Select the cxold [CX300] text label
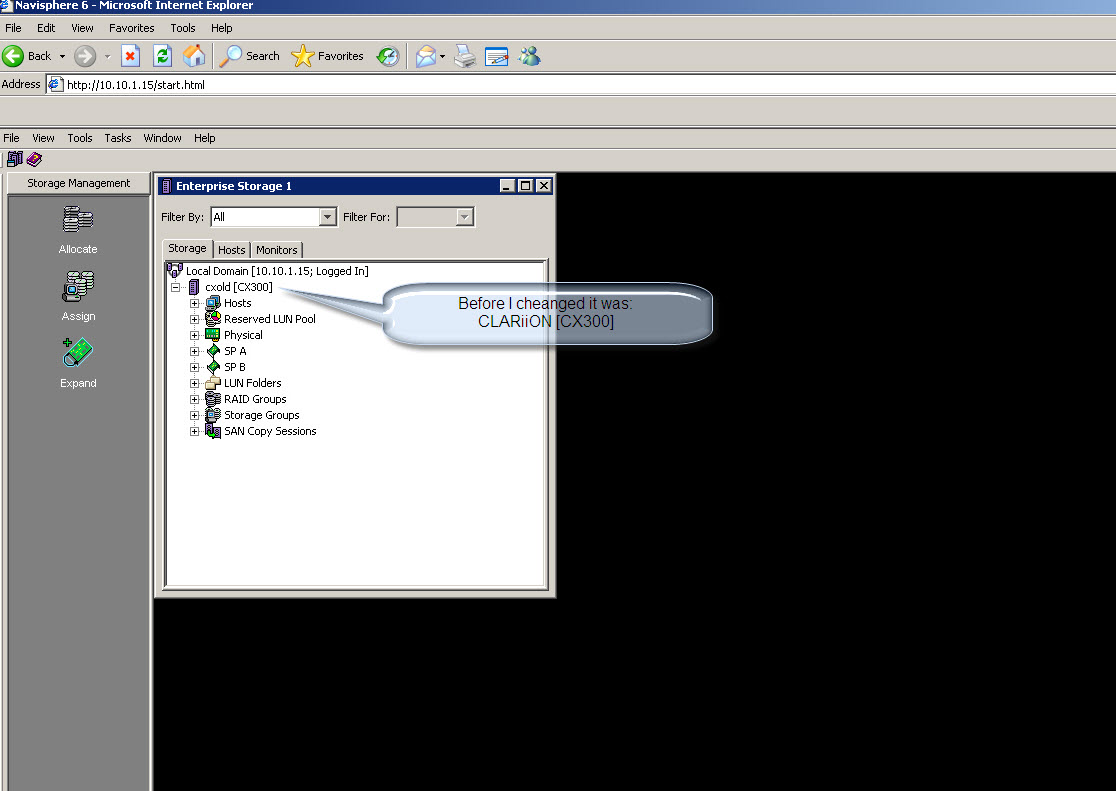Viewport: 1116px width, 791px height. click(238, 287)
